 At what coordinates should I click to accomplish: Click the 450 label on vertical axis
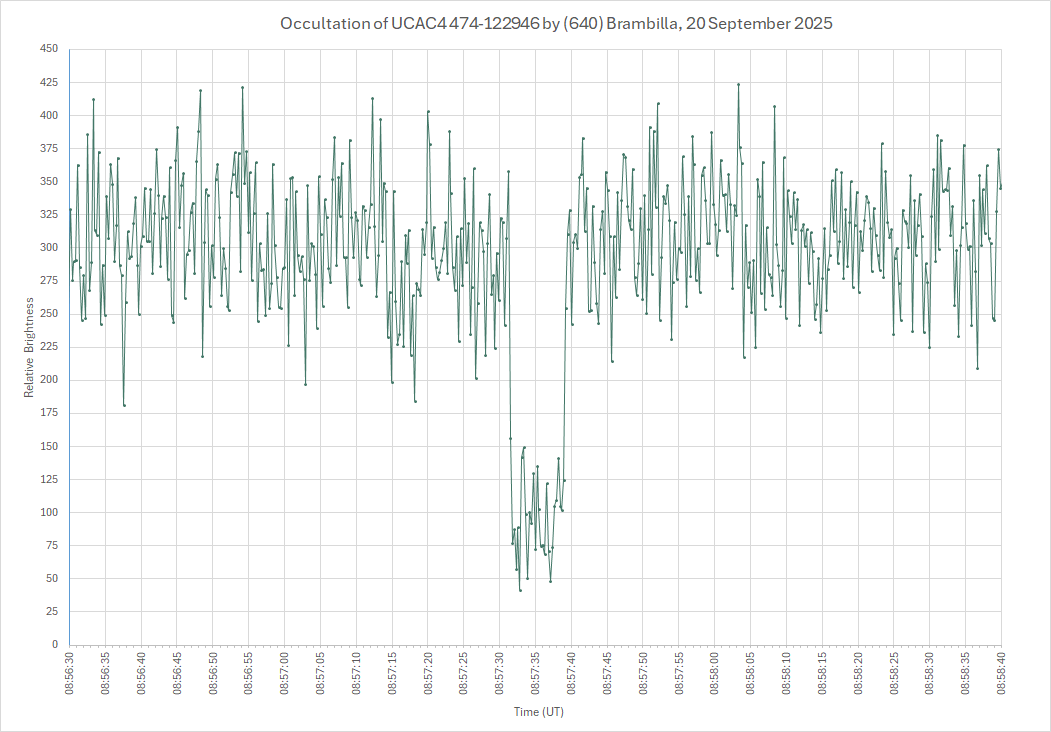coord(49,49)
